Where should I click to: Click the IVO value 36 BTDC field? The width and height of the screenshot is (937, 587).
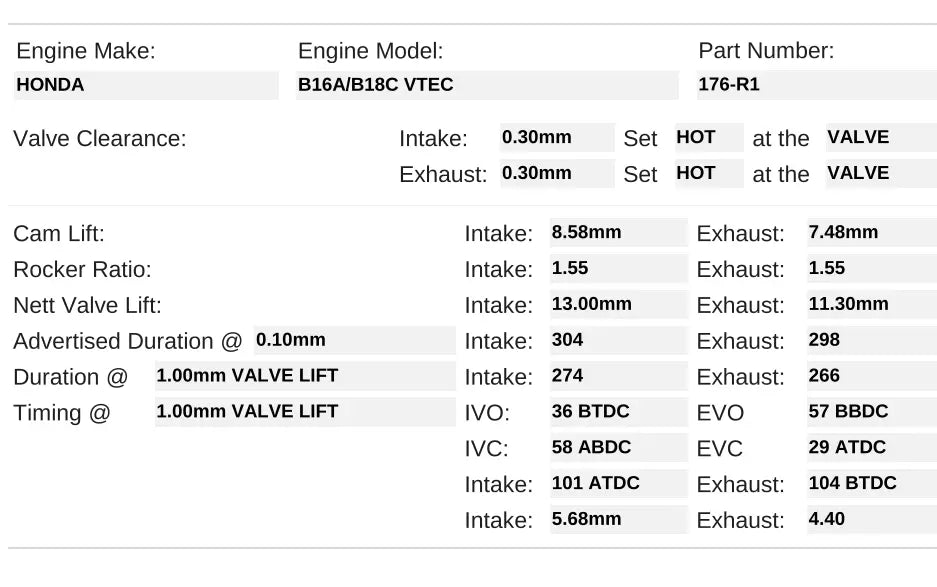(618, 412)
